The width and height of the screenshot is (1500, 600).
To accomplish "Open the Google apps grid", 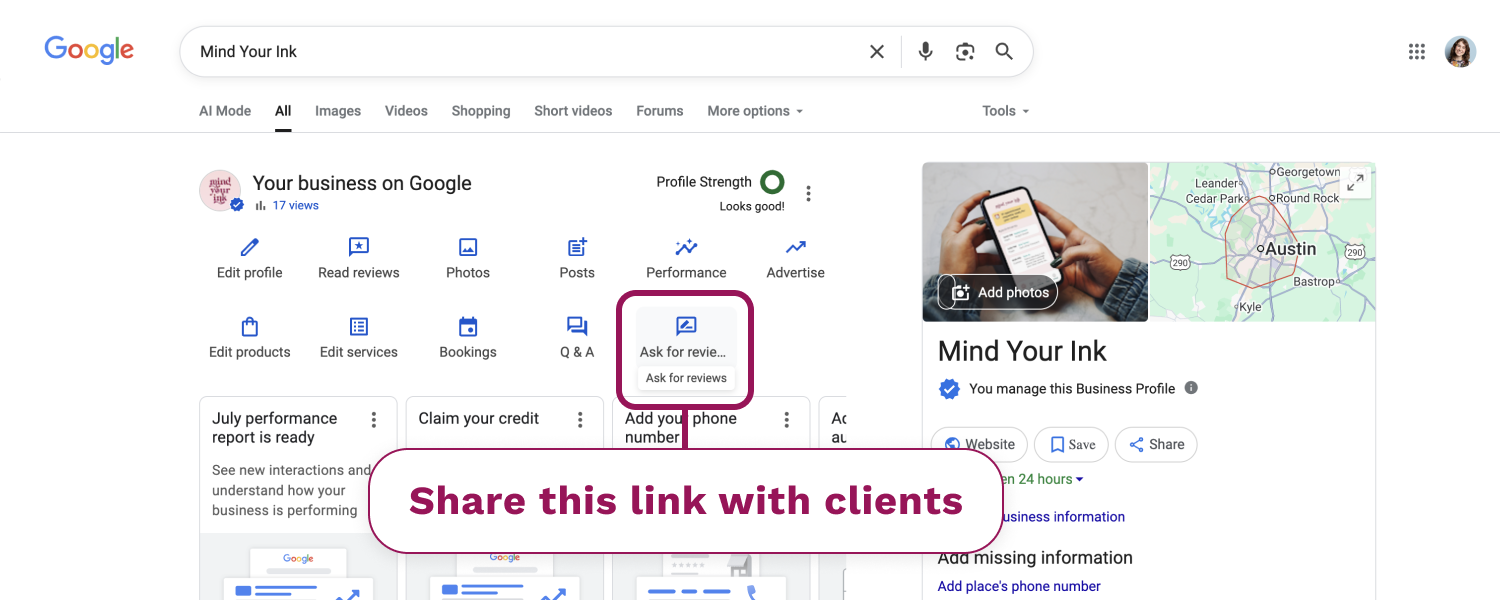I will tap(1417, 52).
